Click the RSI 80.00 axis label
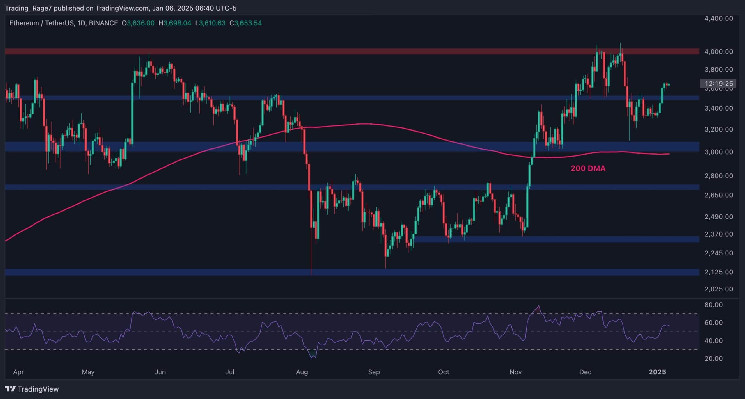Screen dimensions: 745x399 pos(715,304)
